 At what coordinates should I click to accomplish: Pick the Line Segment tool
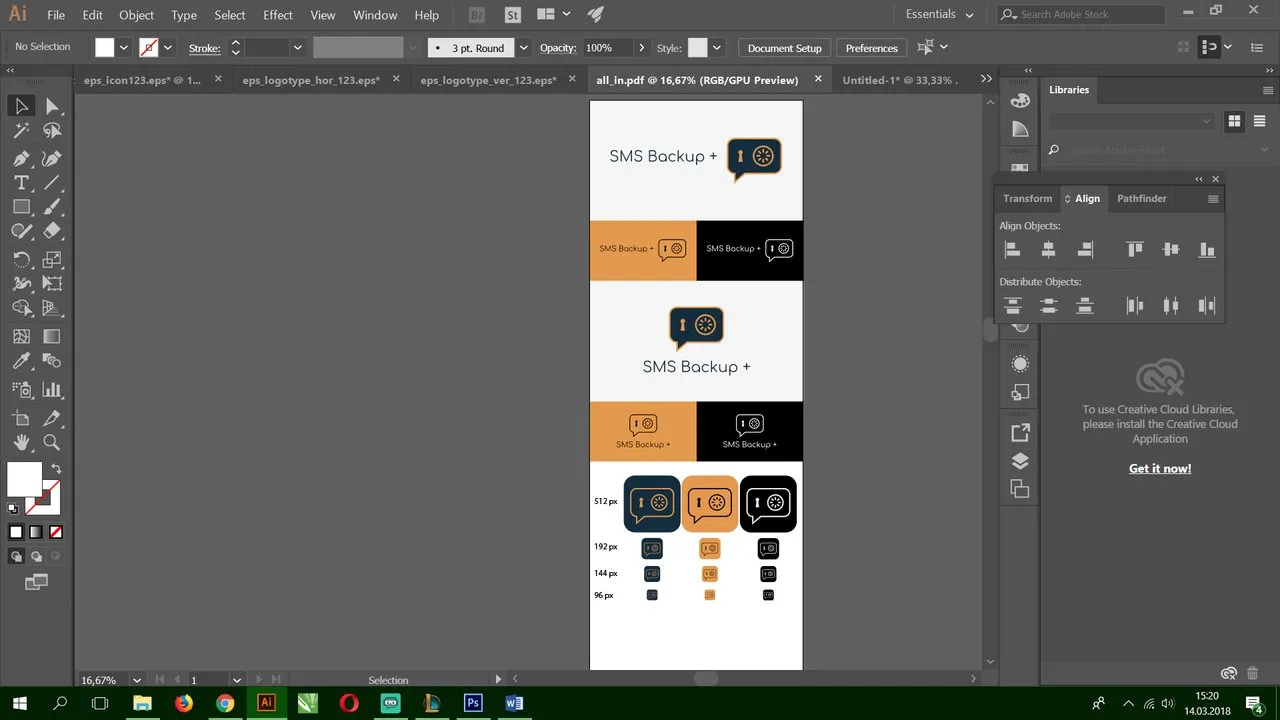coord(52,182)
